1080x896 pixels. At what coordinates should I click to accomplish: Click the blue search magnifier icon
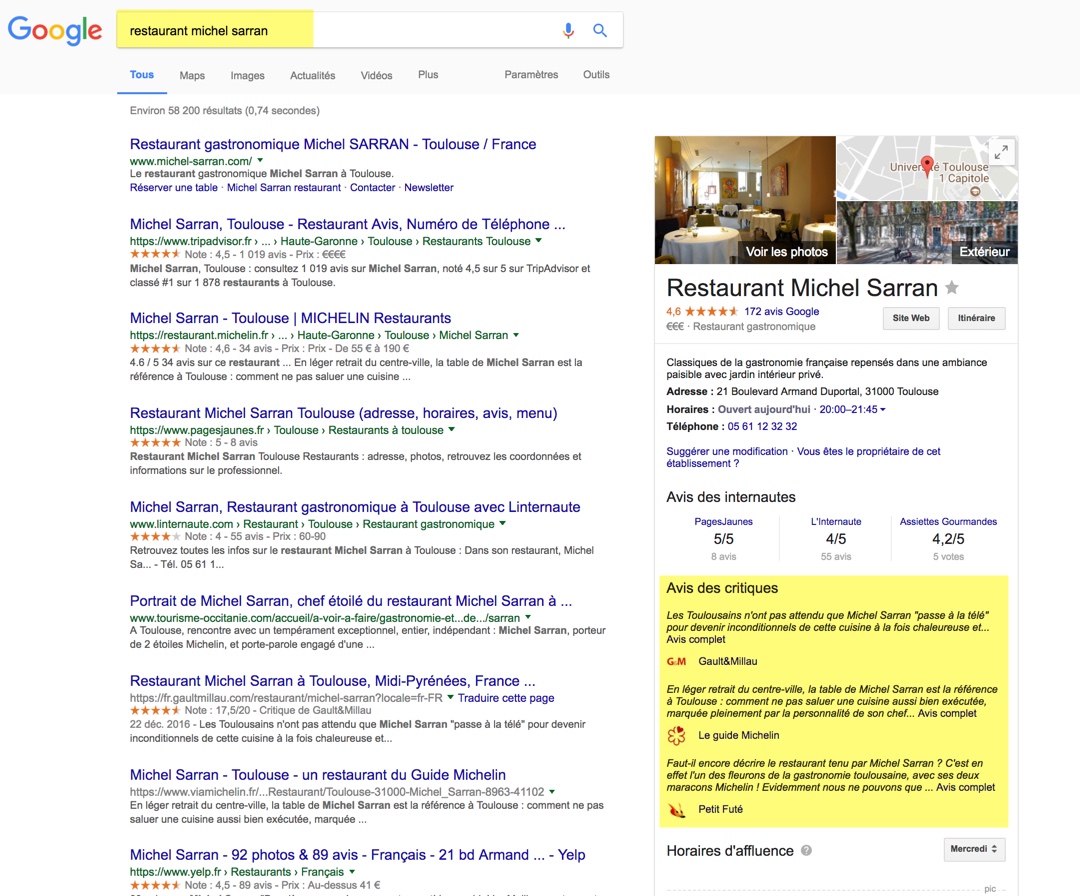tap(600, 30)
